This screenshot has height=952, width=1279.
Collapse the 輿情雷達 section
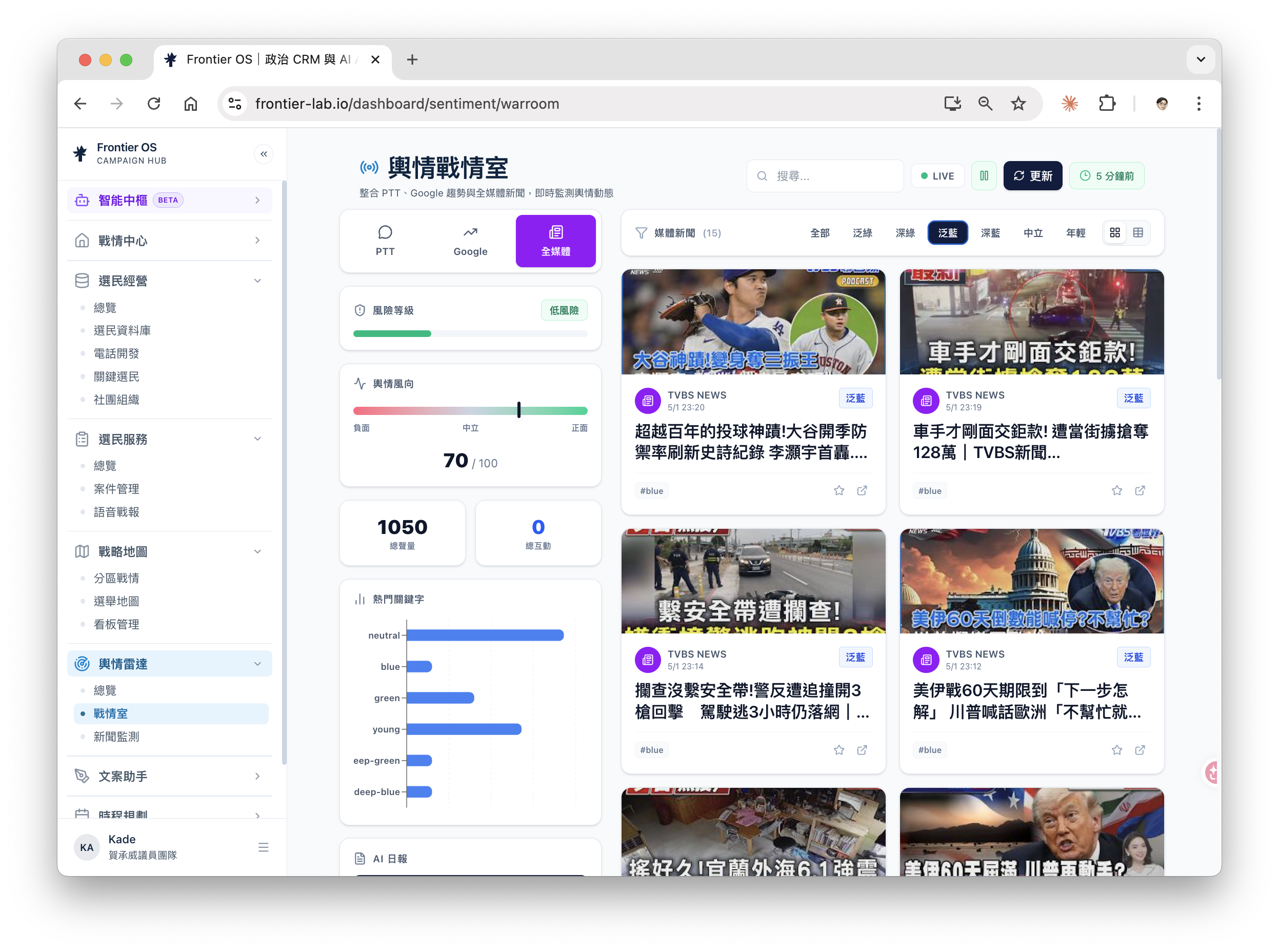coord(169,663)
